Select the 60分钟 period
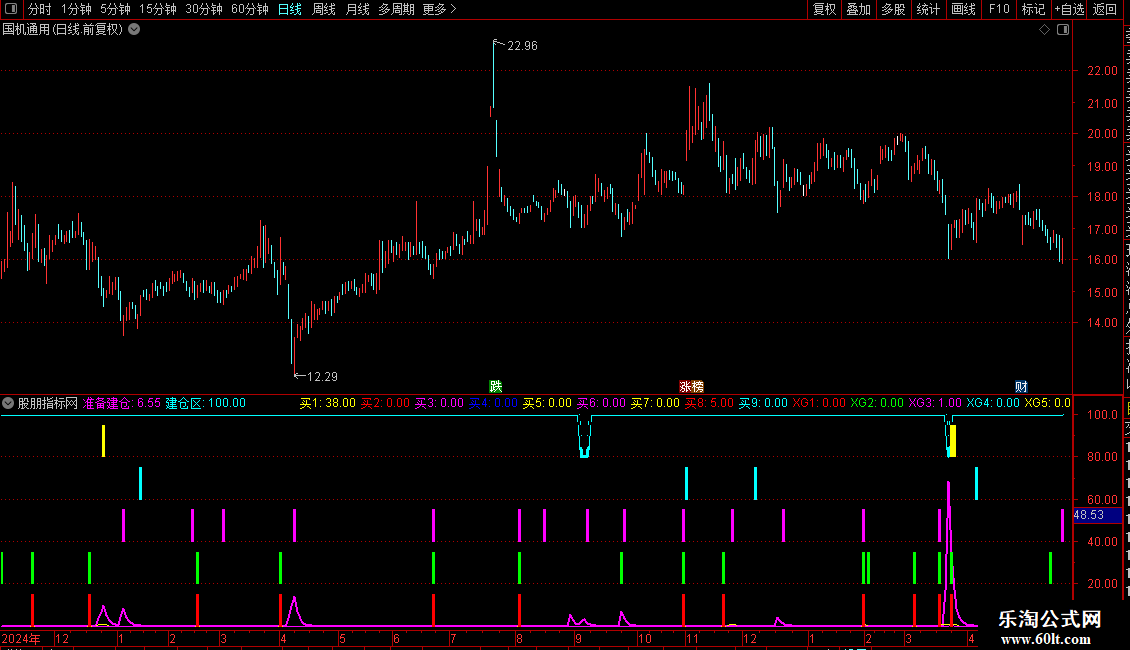The height and width of the screenshot is (650, 1130). pos(250,9)
